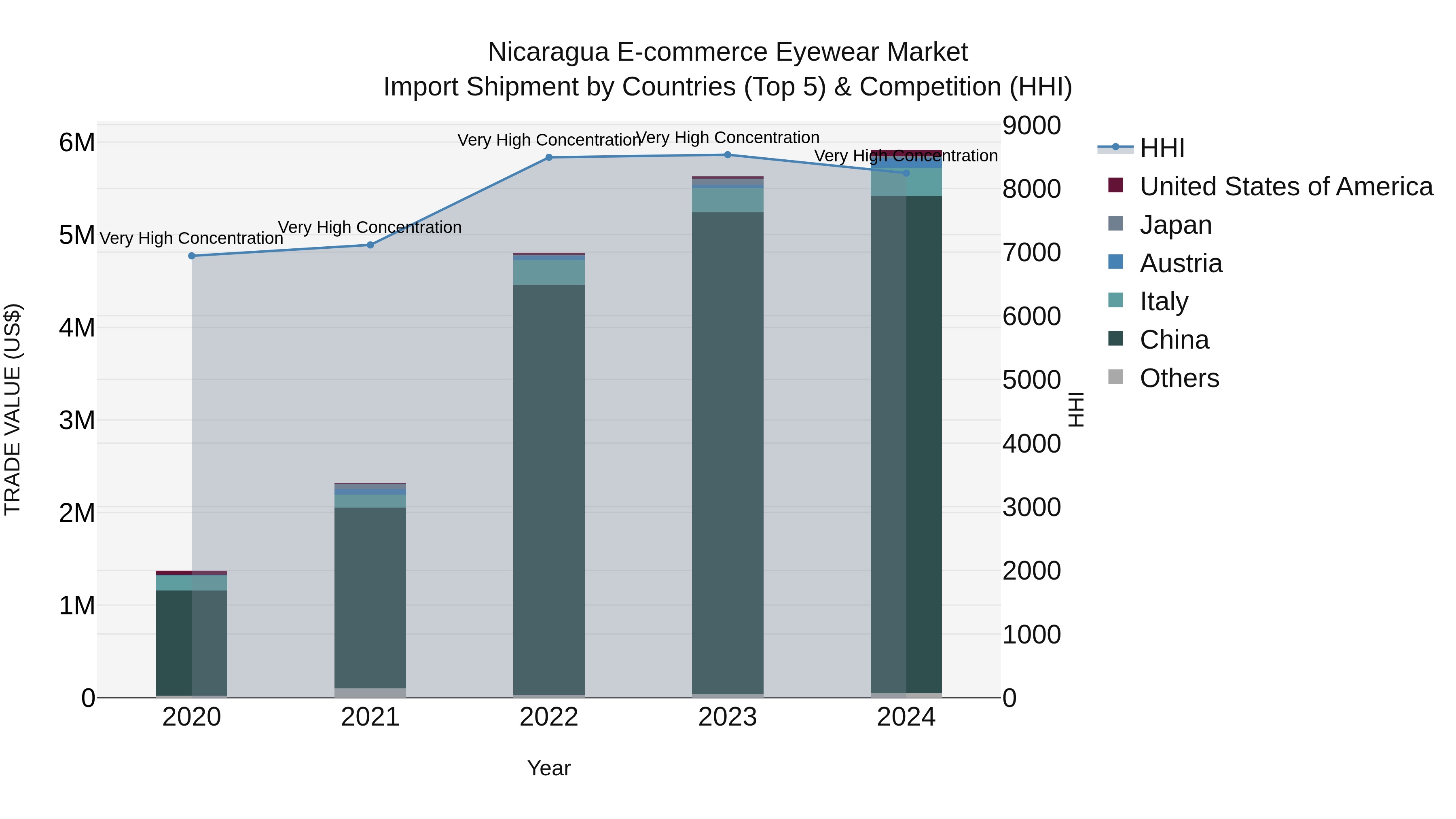This screenshot has width=1456, height=819.
Task: Click the 2021 Very High Concentration annotation
Action: (370, 227)
